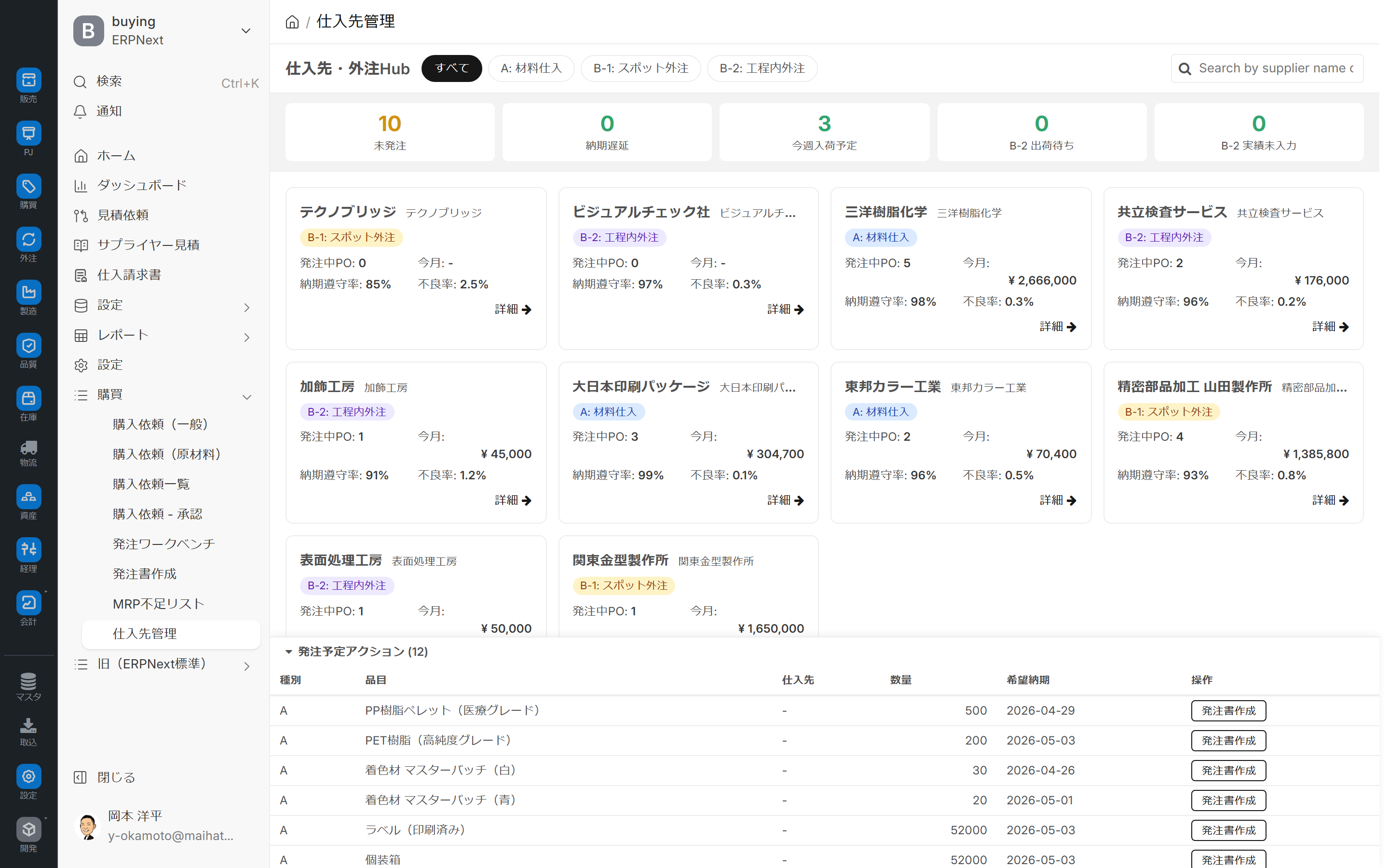Open the 物流 truck icon
This screenshot has width=1389, height=868.
(28, 448)
